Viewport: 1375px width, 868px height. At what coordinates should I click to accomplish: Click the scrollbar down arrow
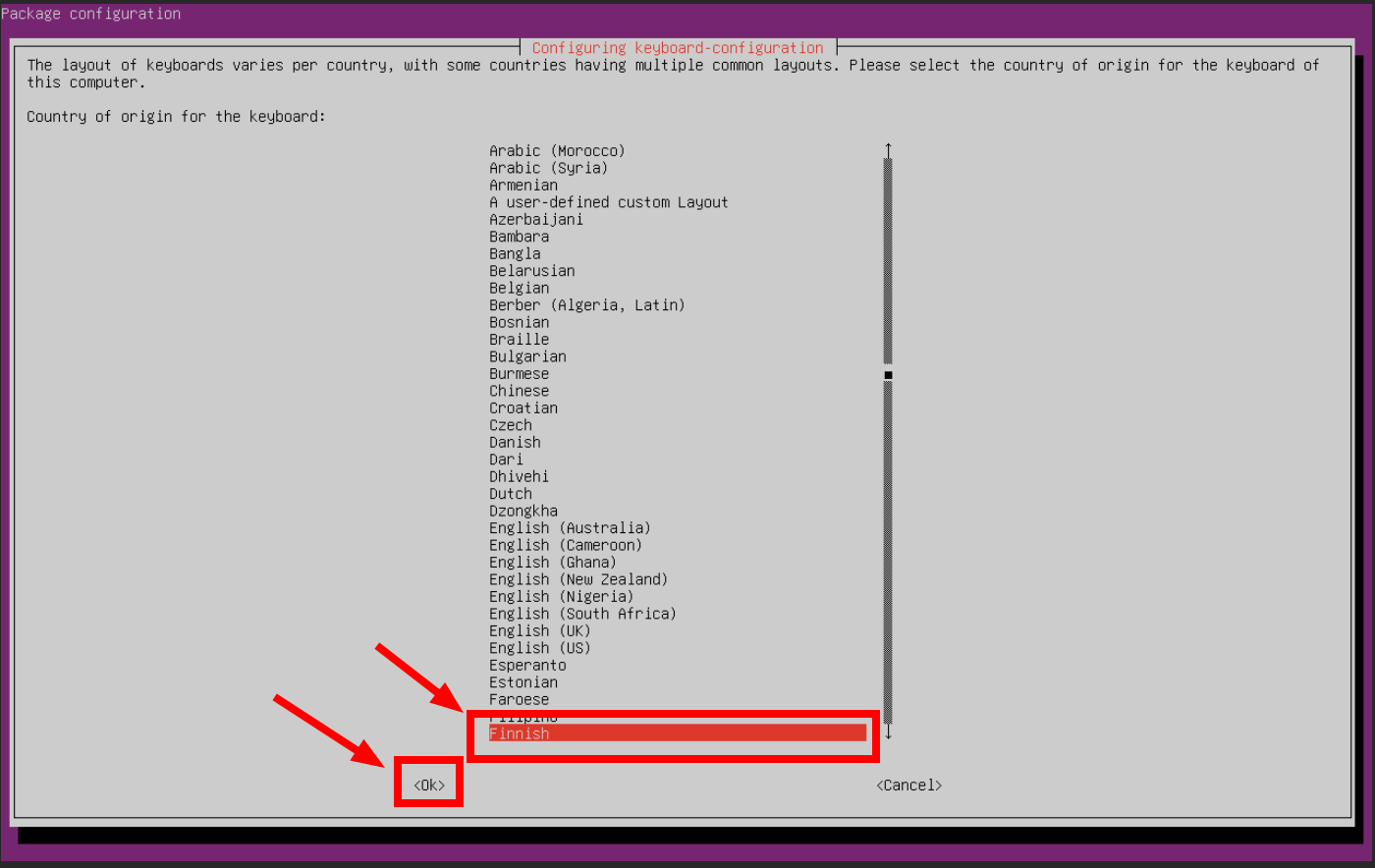(x=888, y=732)
